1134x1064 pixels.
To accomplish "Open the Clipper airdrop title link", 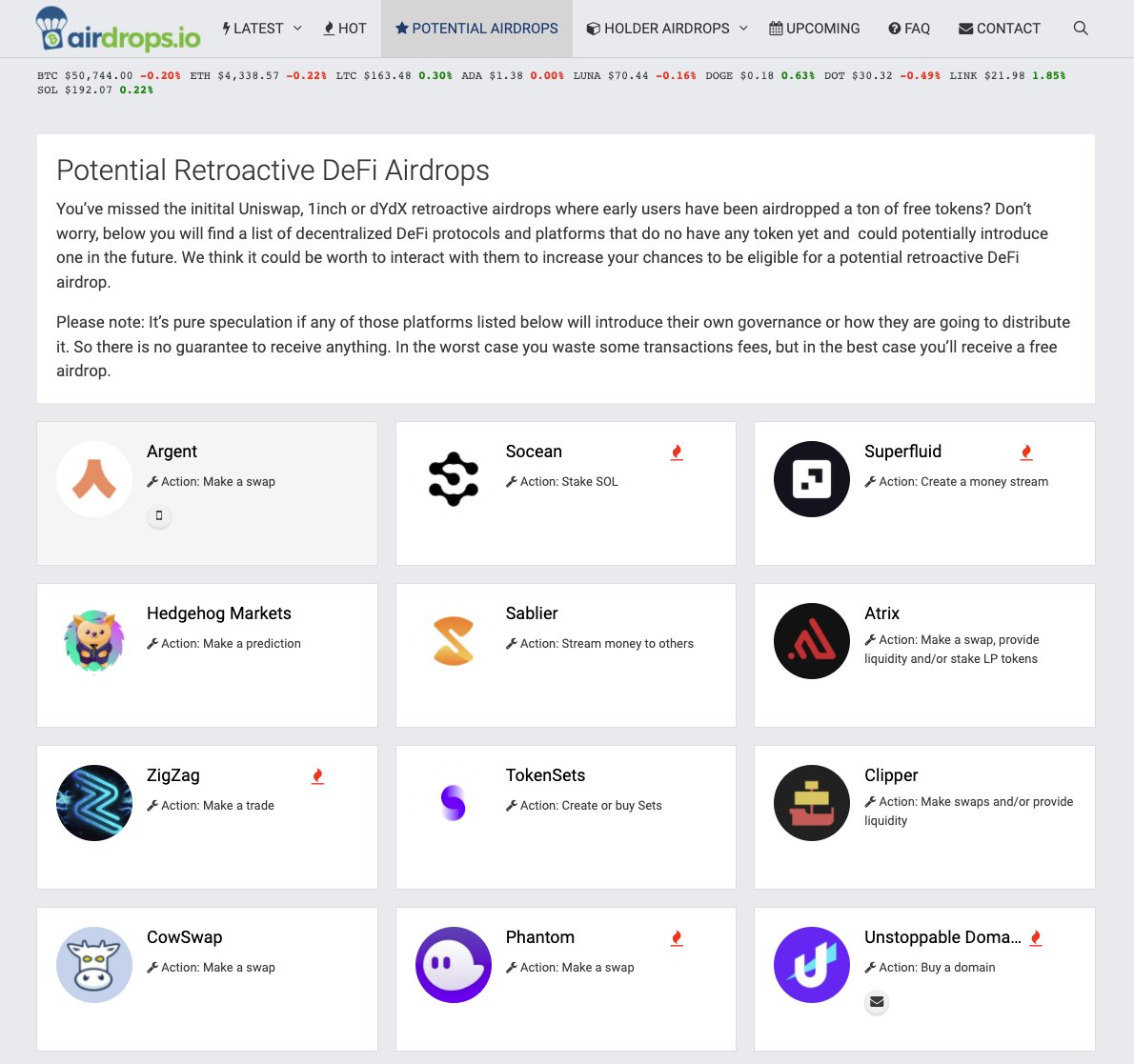I will click(891, 774).
